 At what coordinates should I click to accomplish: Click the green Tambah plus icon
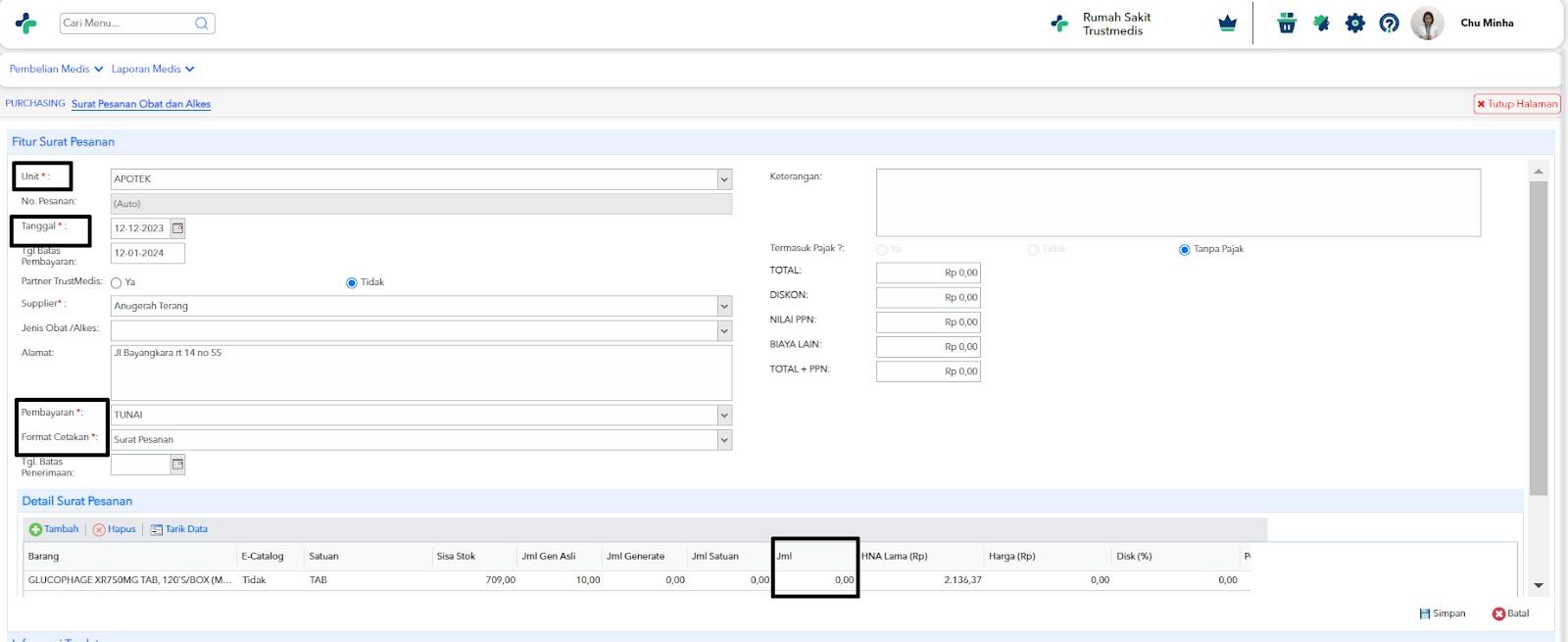point(35,529)
